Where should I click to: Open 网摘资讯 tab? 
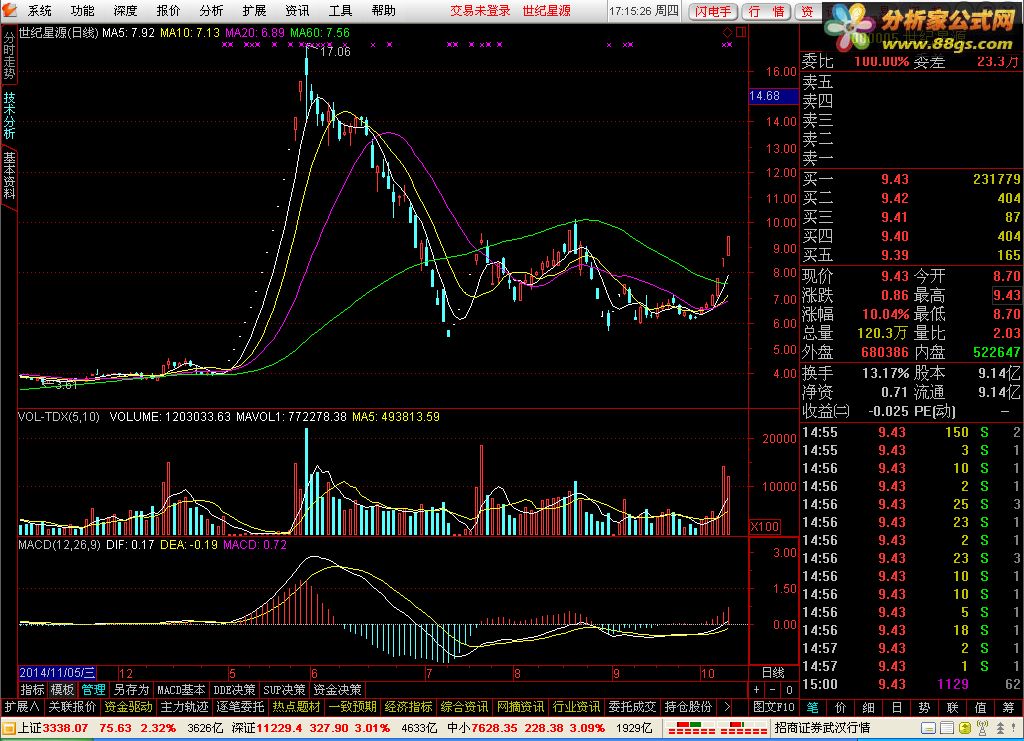coord(520,707)
